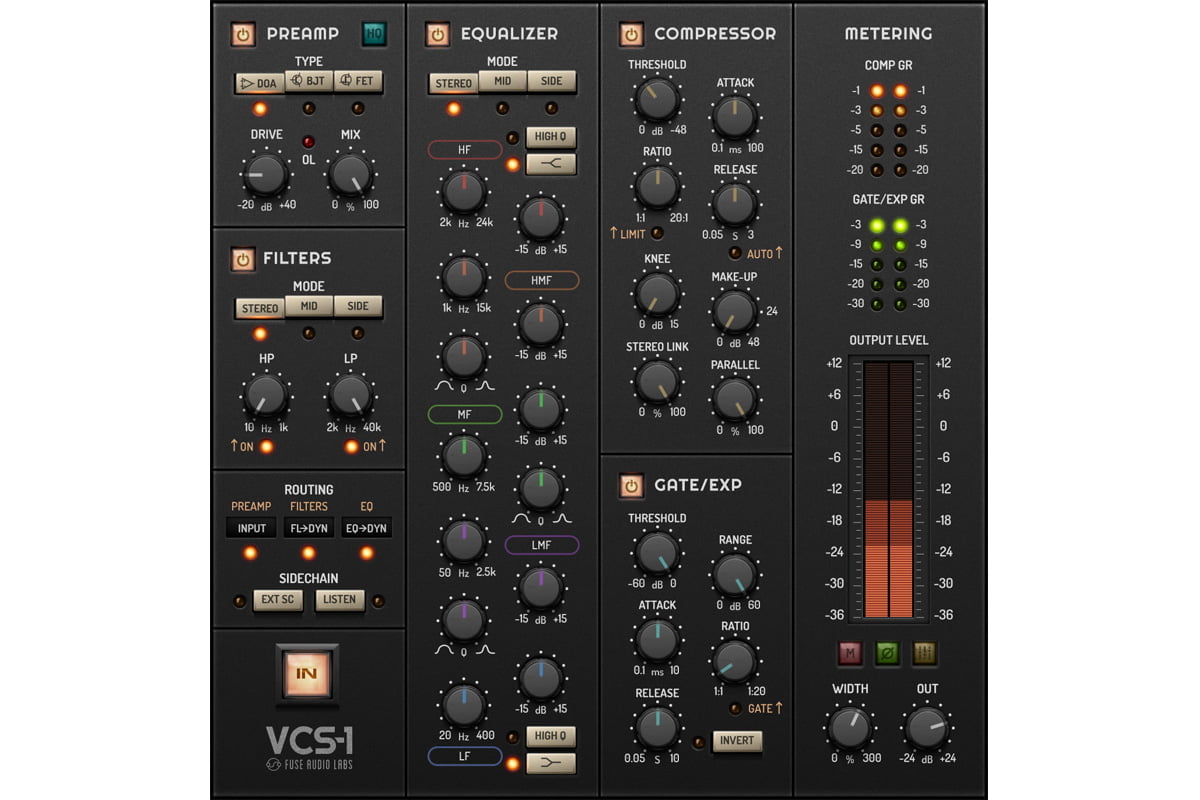Click the compressor ATTACK knob

(x=735, y=117)
